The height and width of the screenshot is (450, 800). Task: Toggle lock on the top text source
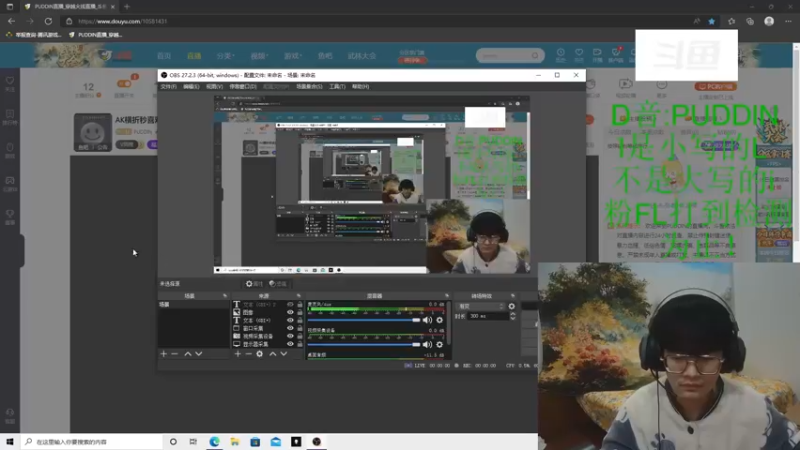tap(299, 304)
